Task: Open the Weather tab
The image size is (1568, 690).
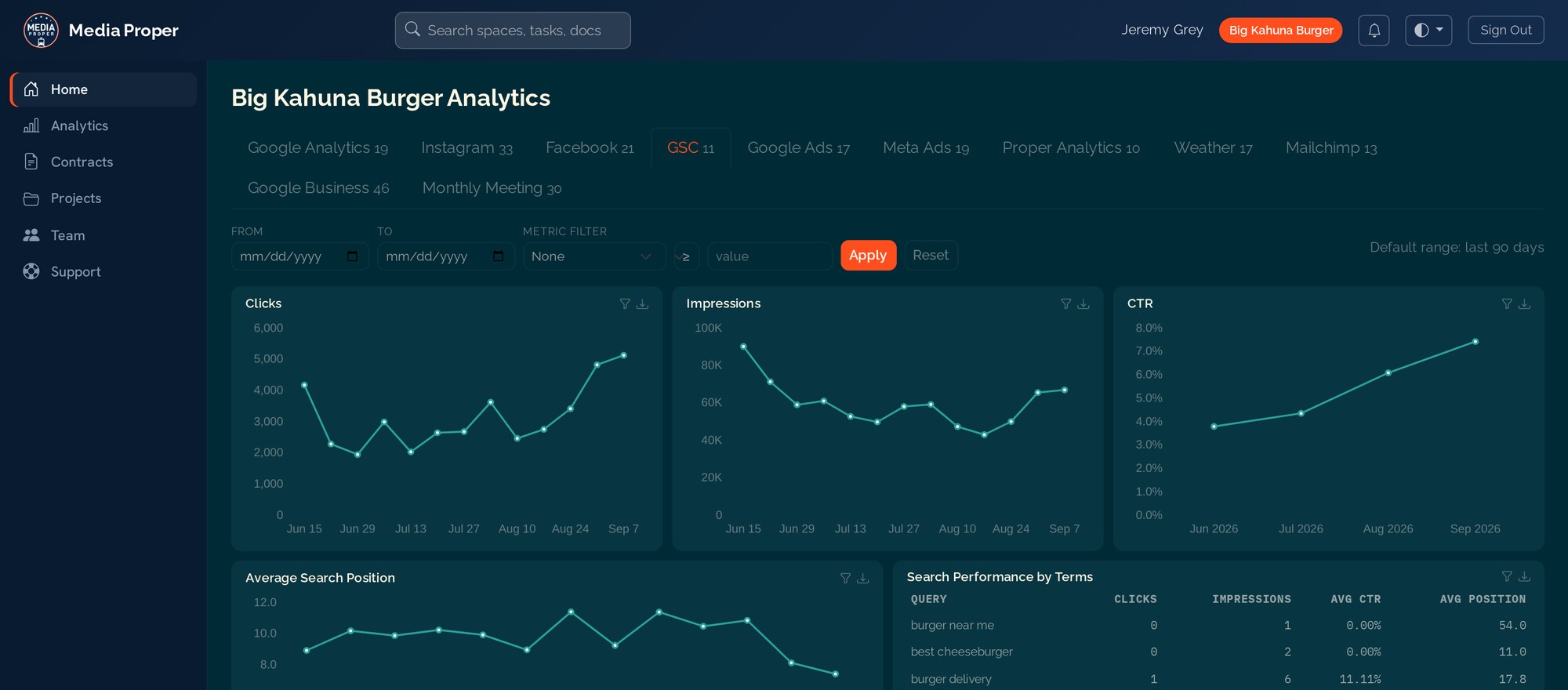Action: tap(1213, 147)
